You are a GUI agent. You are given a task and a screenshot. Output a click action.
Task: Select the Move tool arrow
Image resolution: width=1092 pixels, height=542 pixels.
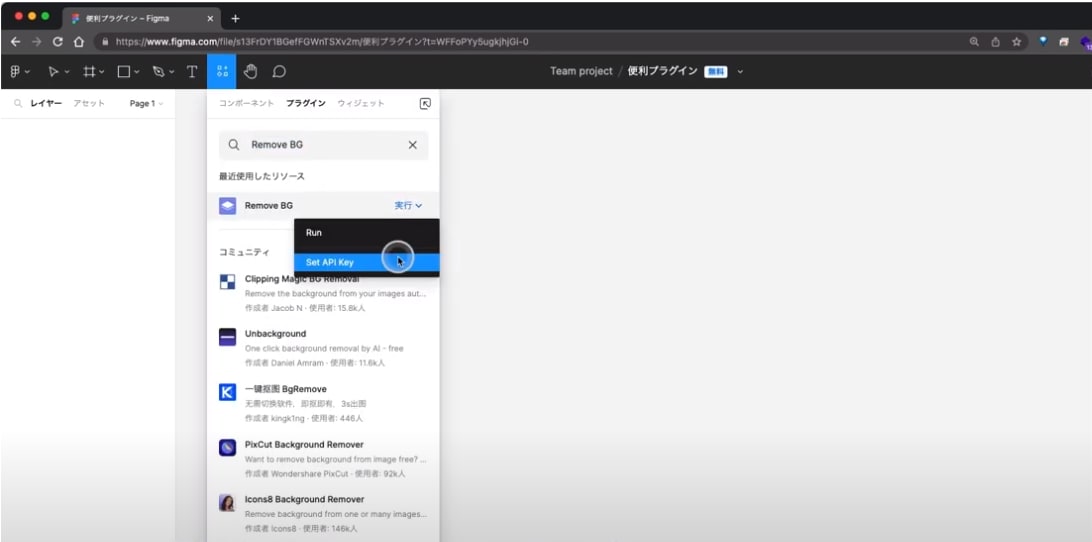[54, 72]
